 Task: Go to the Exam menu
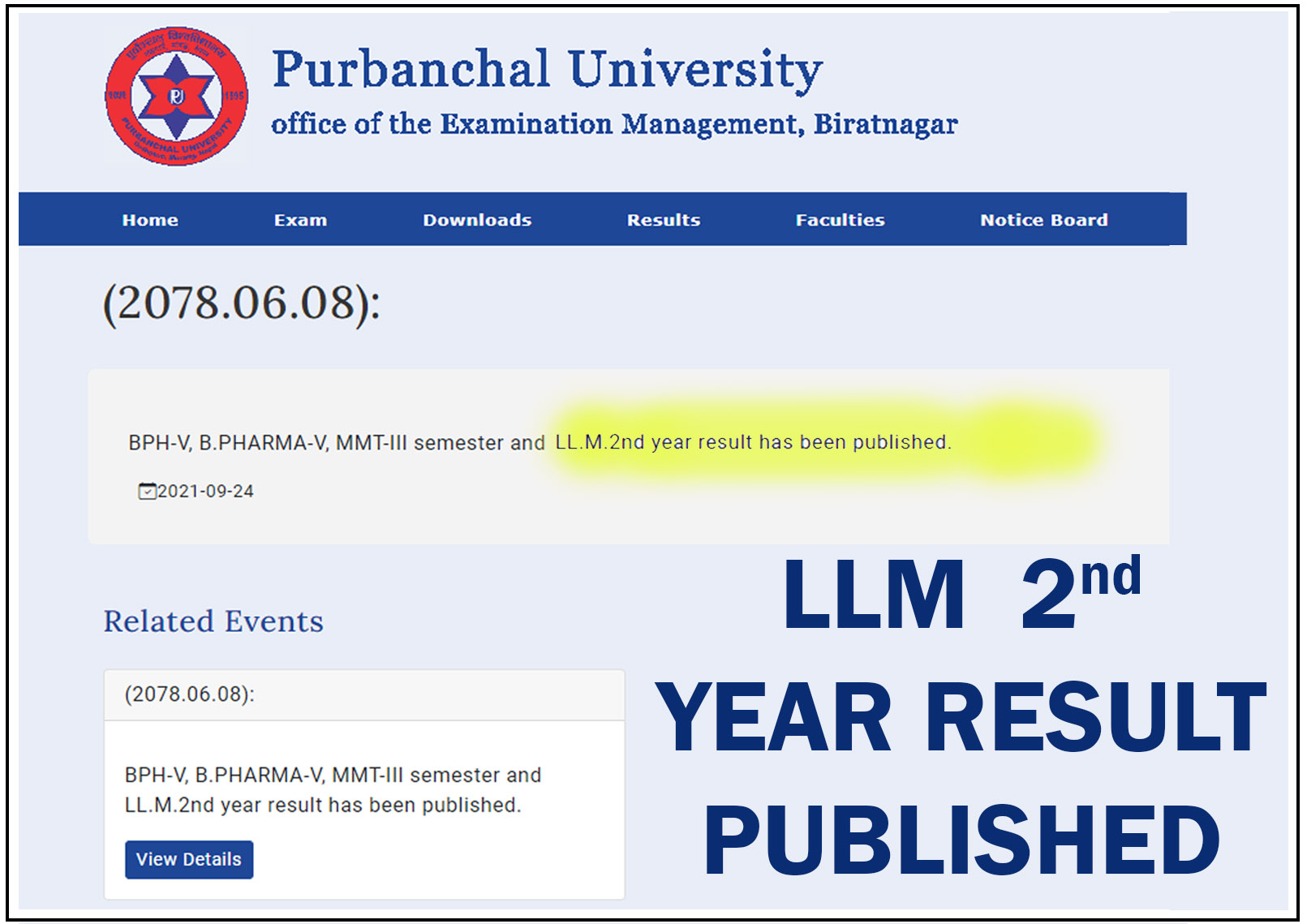(300, 220)
